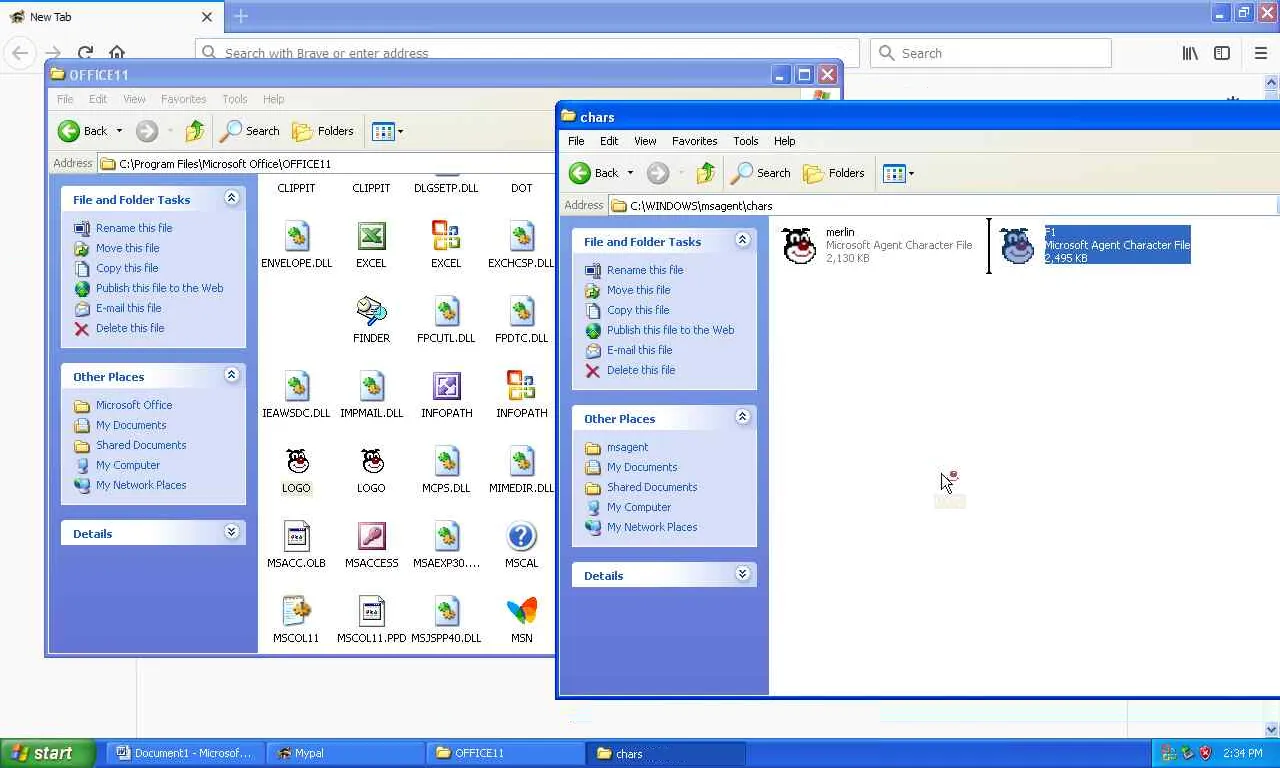Screen dimensions: 1280x768
Task: Select FPDTC.DLL file
Action: (x=521, y=320)
